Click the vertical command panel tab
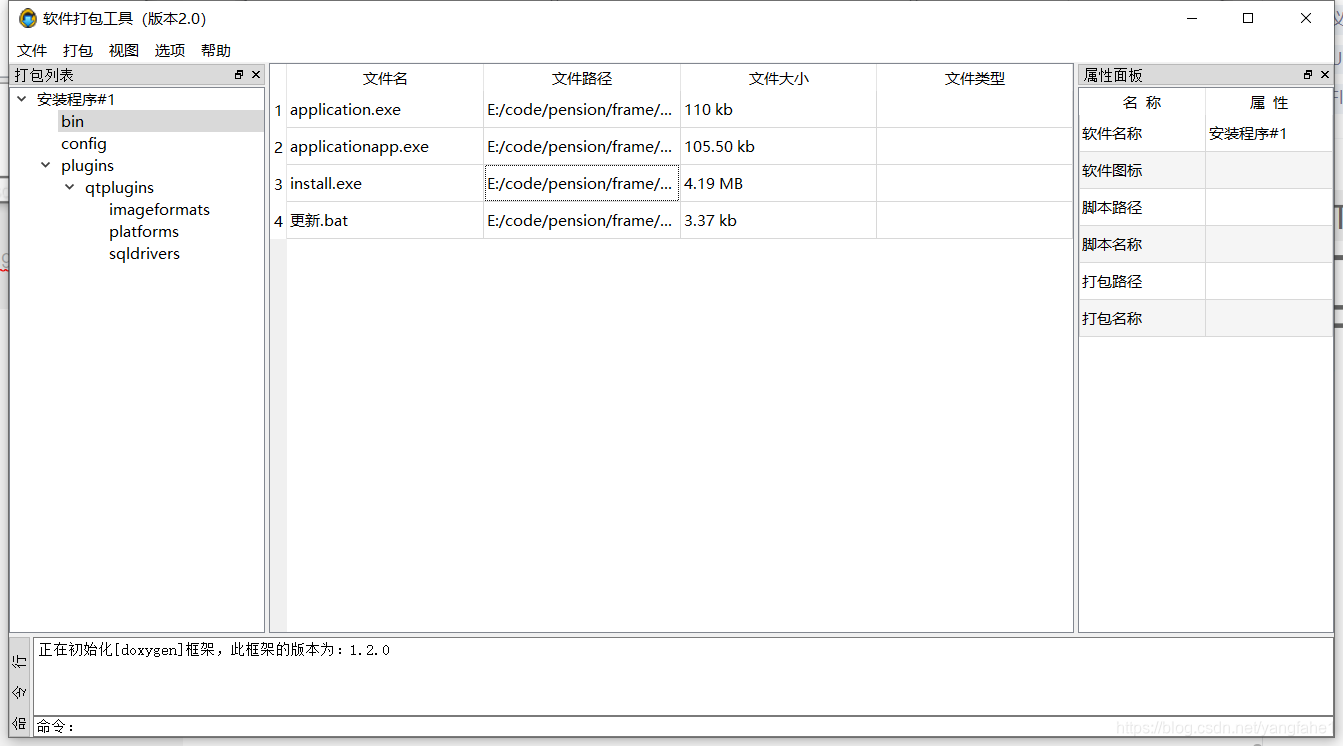Screen dimensions: 1343x746 tap(20, 690)
